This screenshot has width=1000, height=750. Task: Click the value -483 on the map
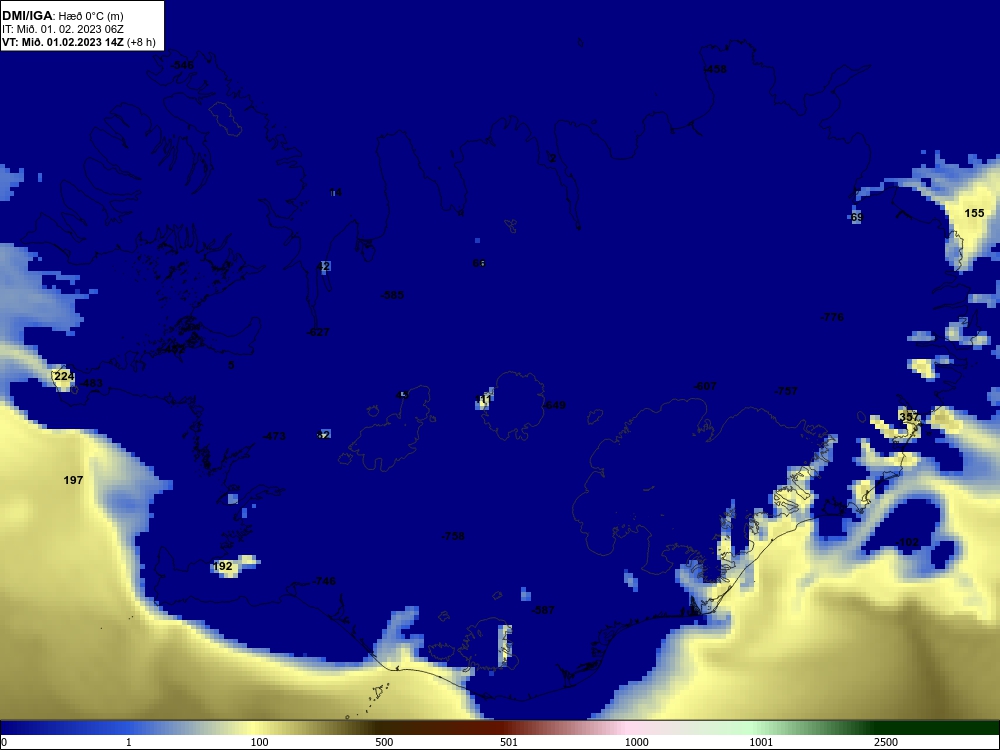[91, 383]
